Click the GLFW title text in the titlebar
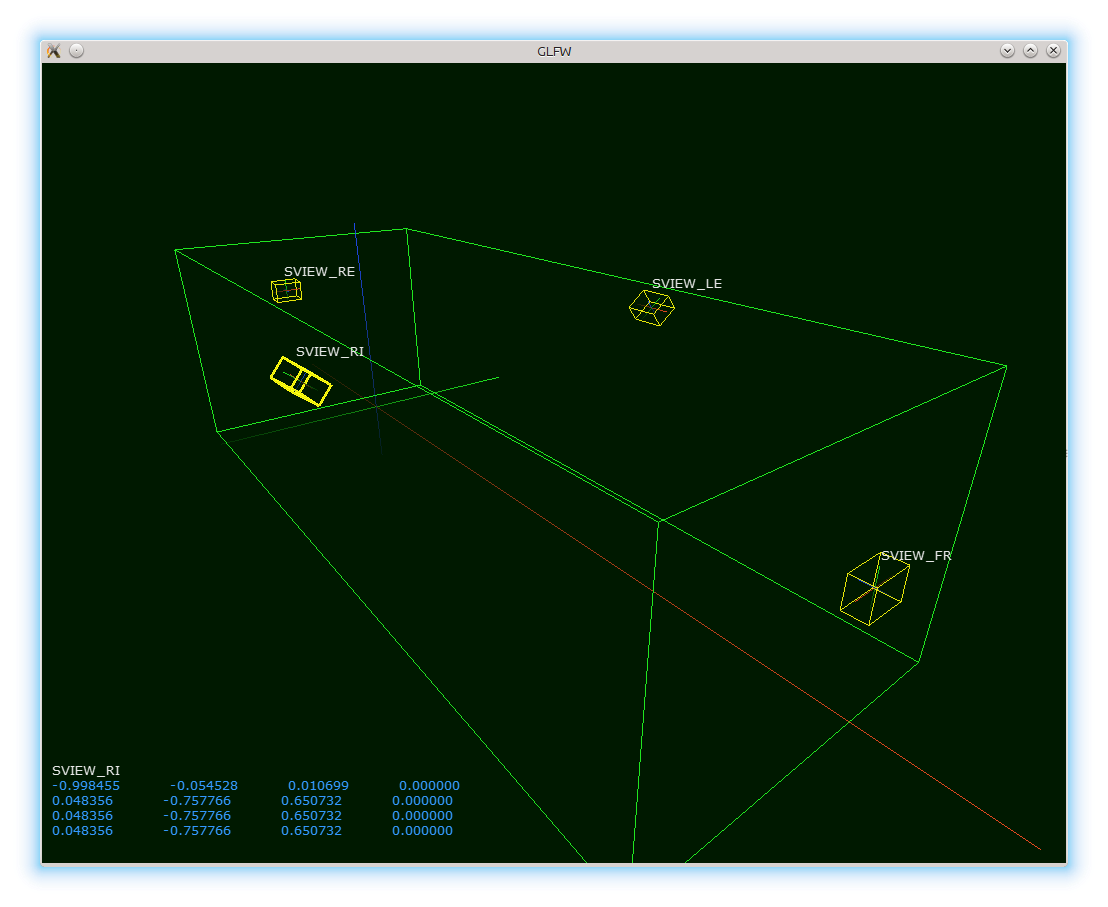The width and height of the screenshot is (1108, 907). [x=553, y=50]
